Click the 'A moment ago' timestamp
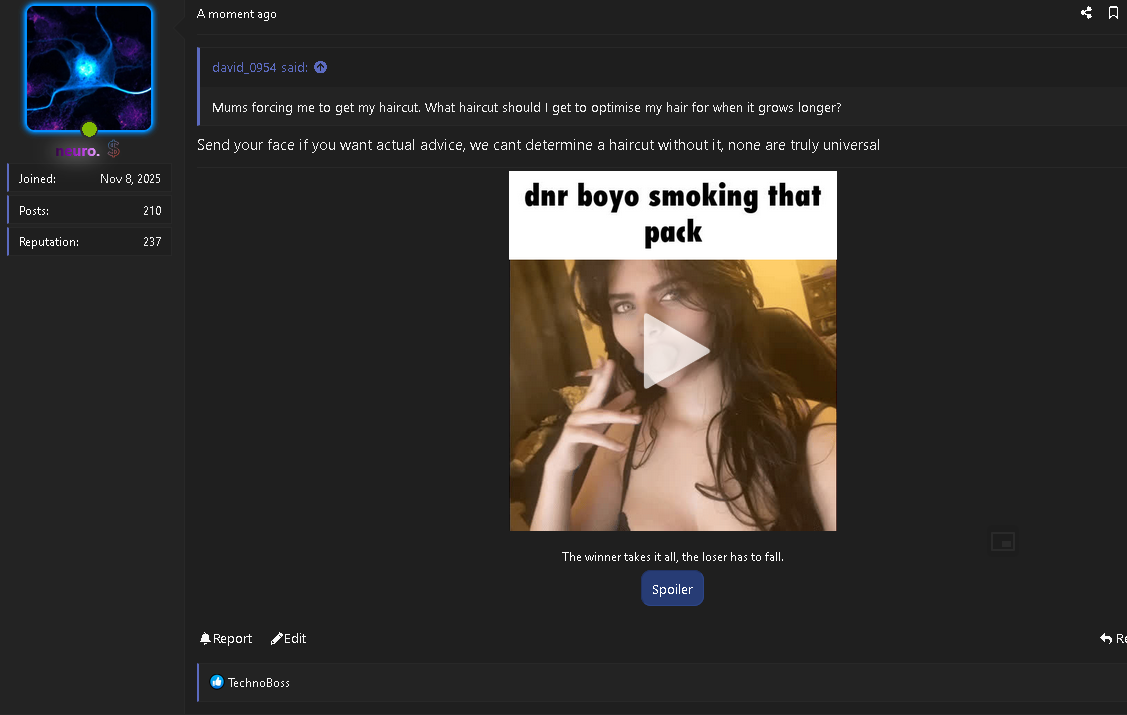 pos(236,14)
